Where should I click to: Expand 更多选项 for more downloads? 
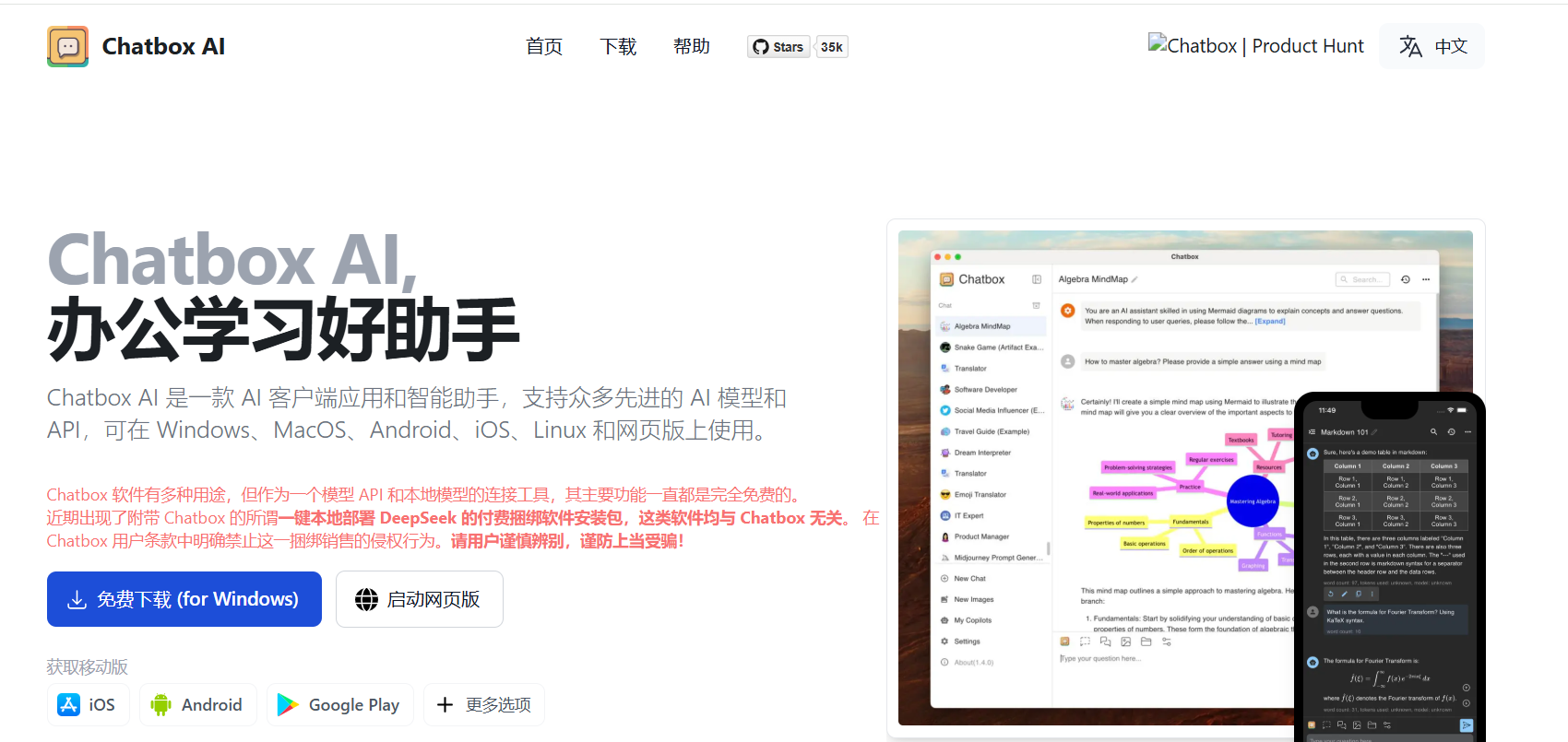pos(484,704)
